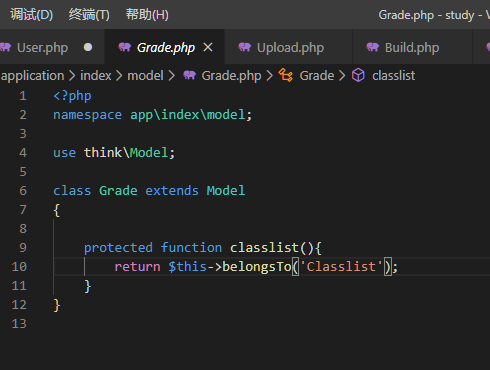
Task: Close the Grade.php editor tab
Action: point(208,47)
